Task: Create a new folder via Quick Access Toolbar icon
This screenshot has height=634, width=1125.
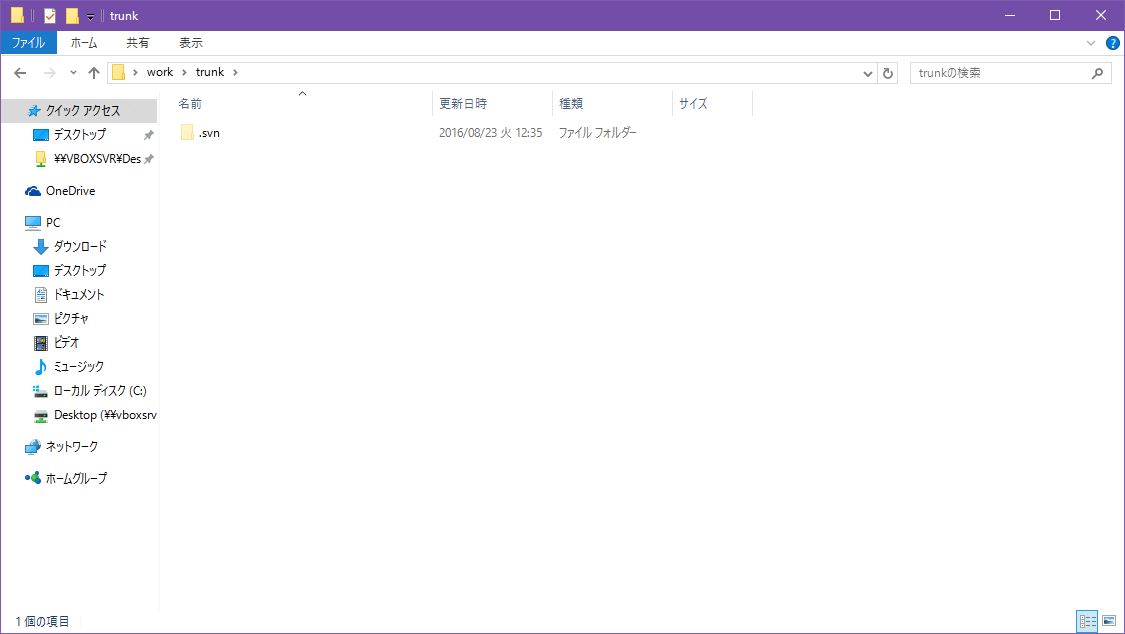Action: 70,15
